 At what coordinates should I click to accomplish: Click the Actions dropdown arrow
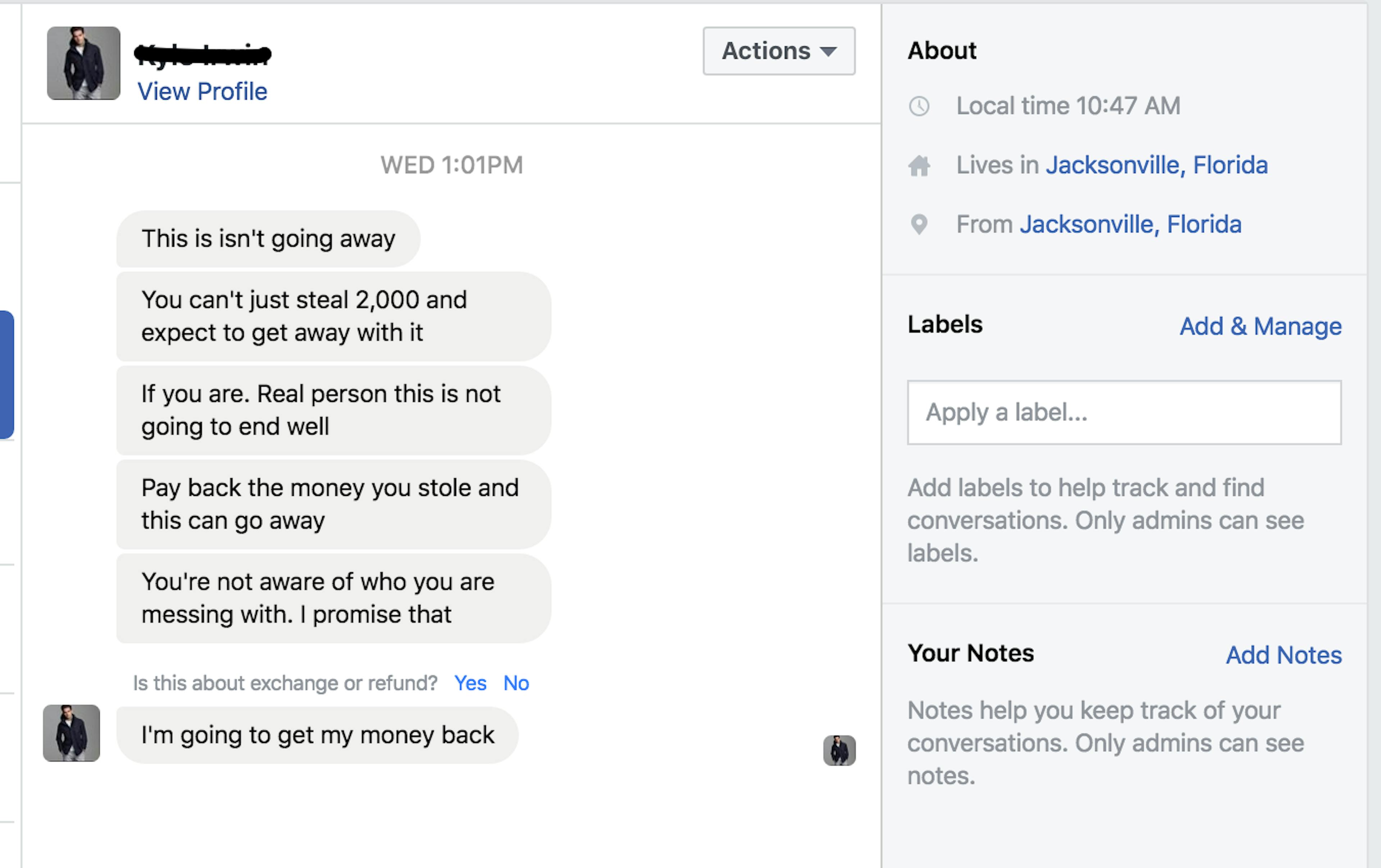point(828,52)
